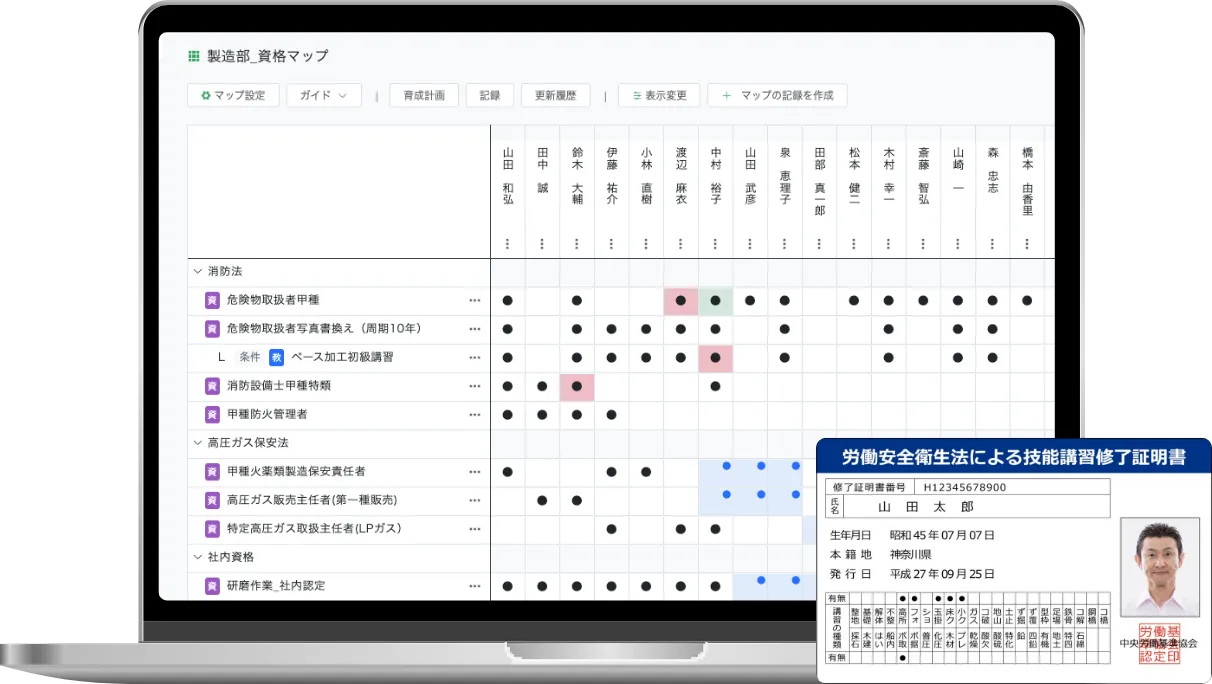Click the 危険物取扱者甲種 row label

pyautogui.click(x=273, y=300)
